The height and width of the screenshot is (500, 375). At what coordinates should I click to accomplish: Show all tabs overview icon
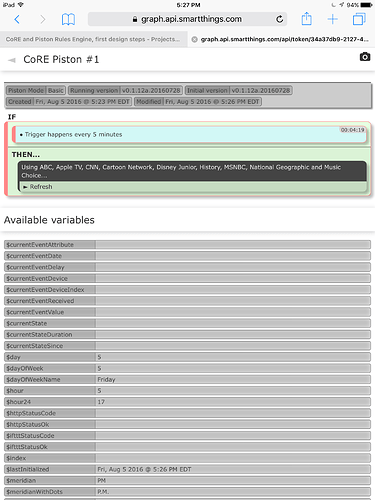(x=359, y=19)
